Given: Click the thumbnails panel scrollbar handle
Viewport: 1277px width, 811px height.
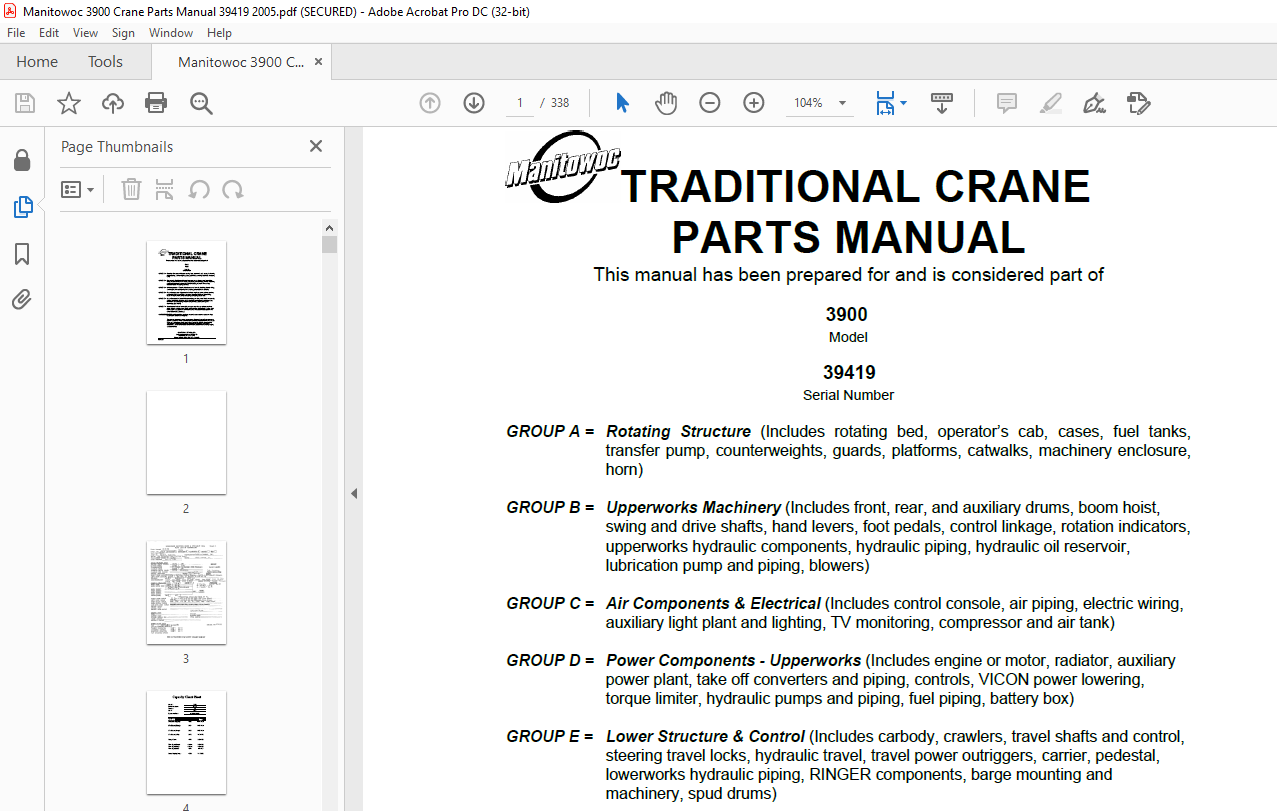Looking at the screenshot, I should (330, 245).
